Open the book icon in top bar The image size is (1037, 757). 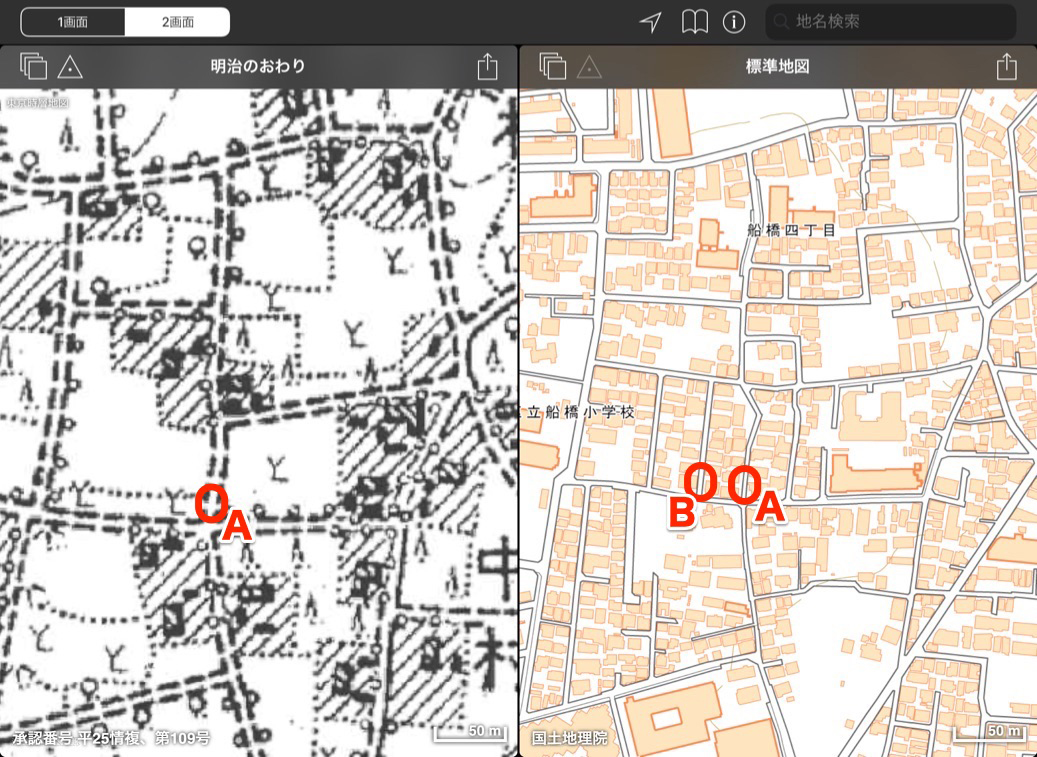[694, 22]
